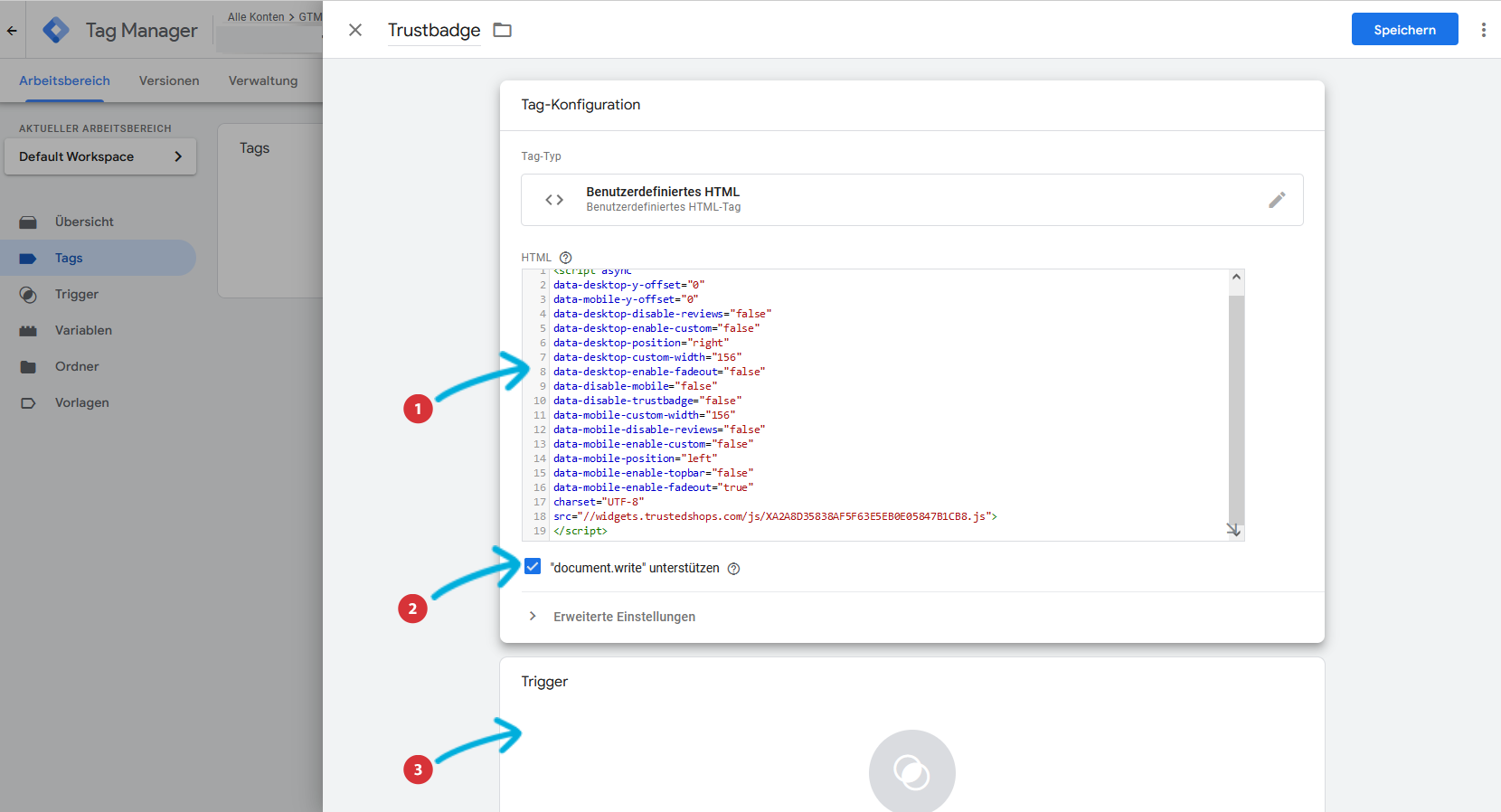Click the Variablen sidebar icon
The image size is (1501, 812).
(x=28, y=331)
